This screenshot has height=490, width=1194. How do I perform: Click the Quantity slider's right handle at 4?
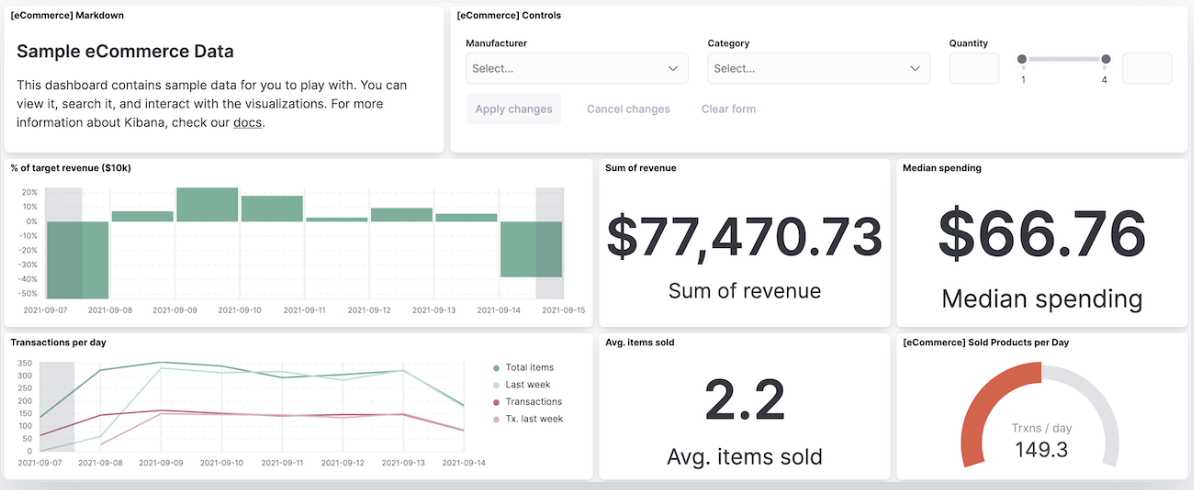pyautogui.click(x=1106, y=60)
